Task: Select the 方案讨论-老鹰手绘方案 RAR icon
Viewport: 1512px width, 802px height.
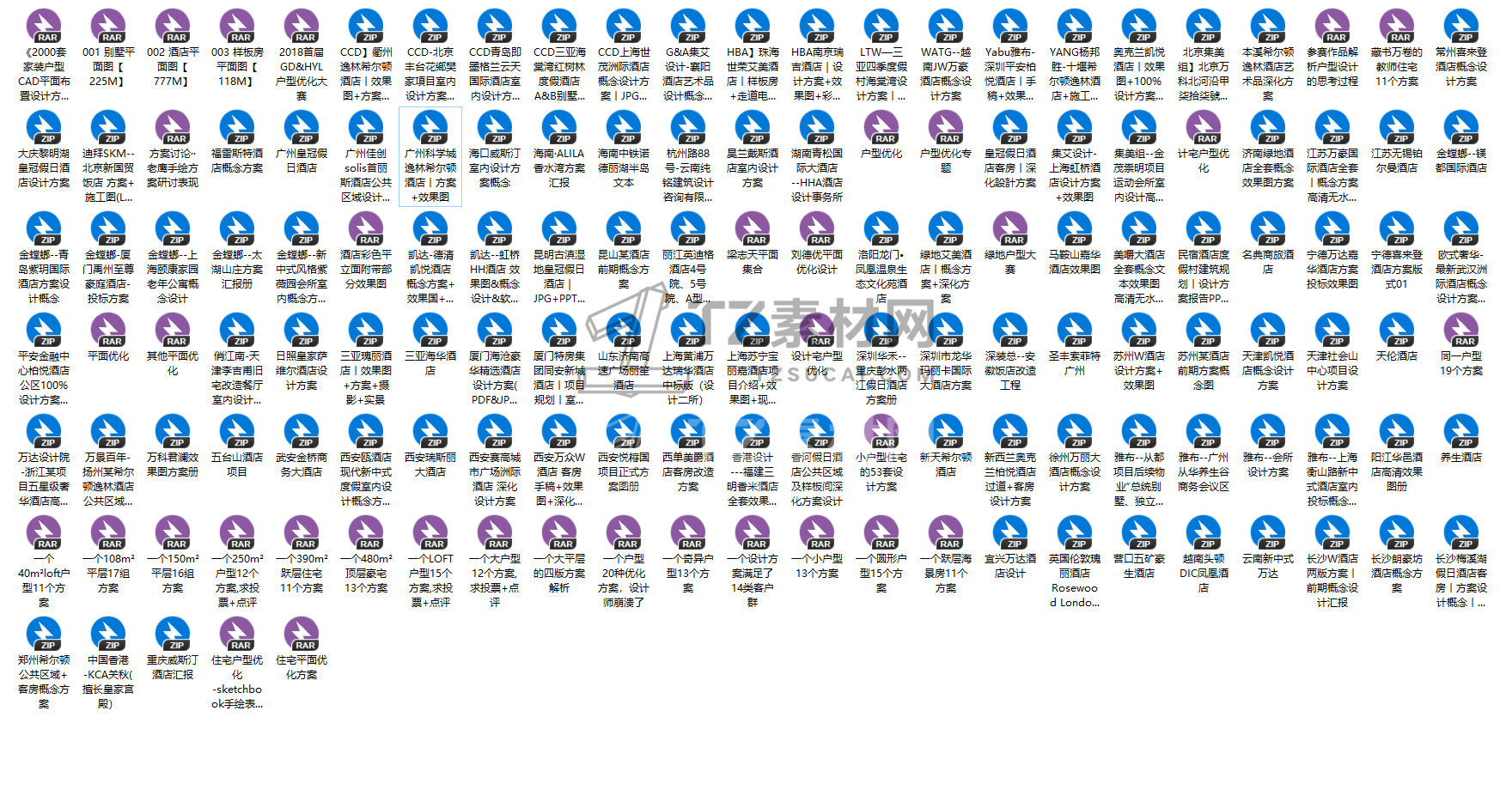Action: (x=173, y=127)
